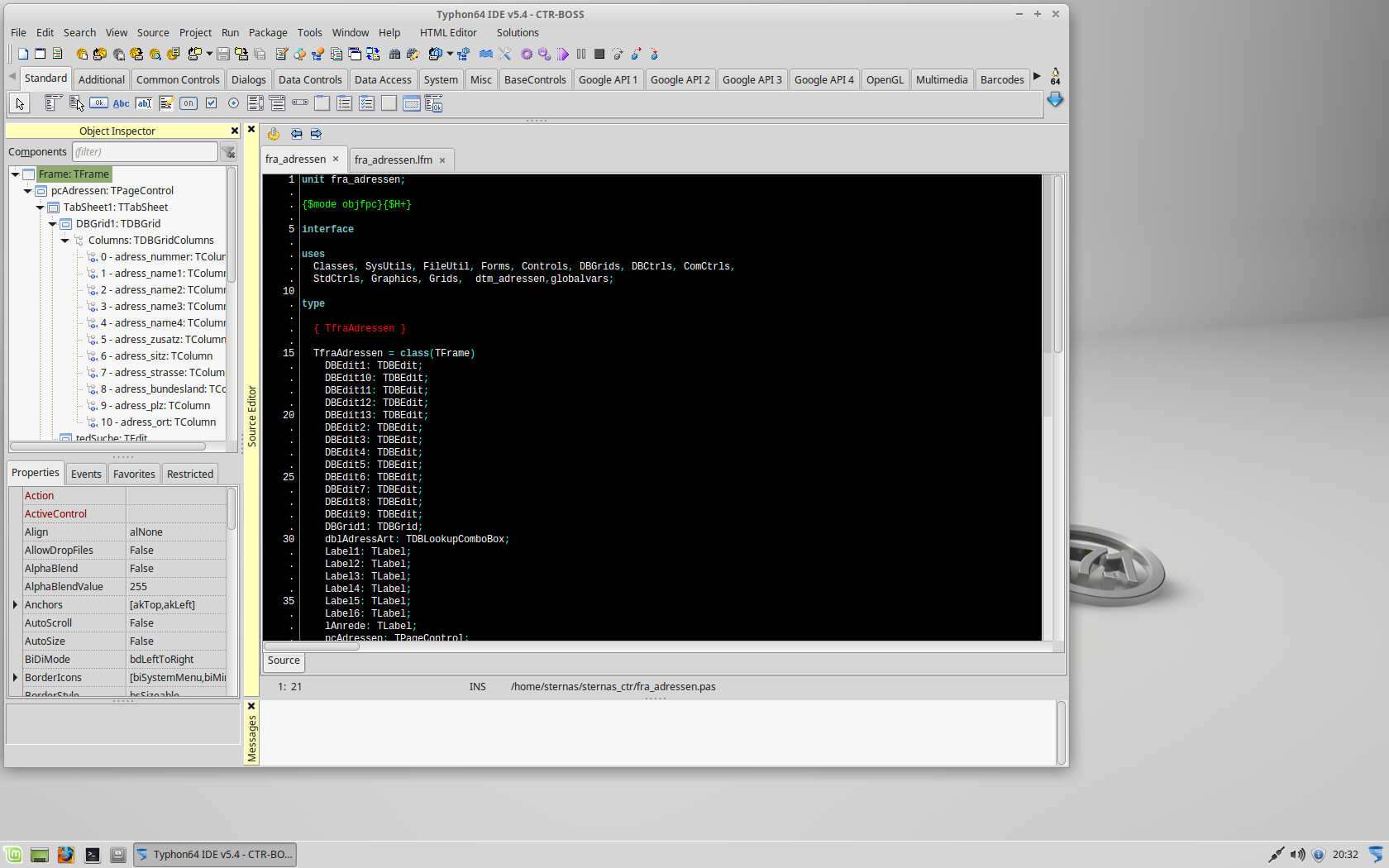
Task: Close the Object Inspector panel
Action: click(235, 131)
